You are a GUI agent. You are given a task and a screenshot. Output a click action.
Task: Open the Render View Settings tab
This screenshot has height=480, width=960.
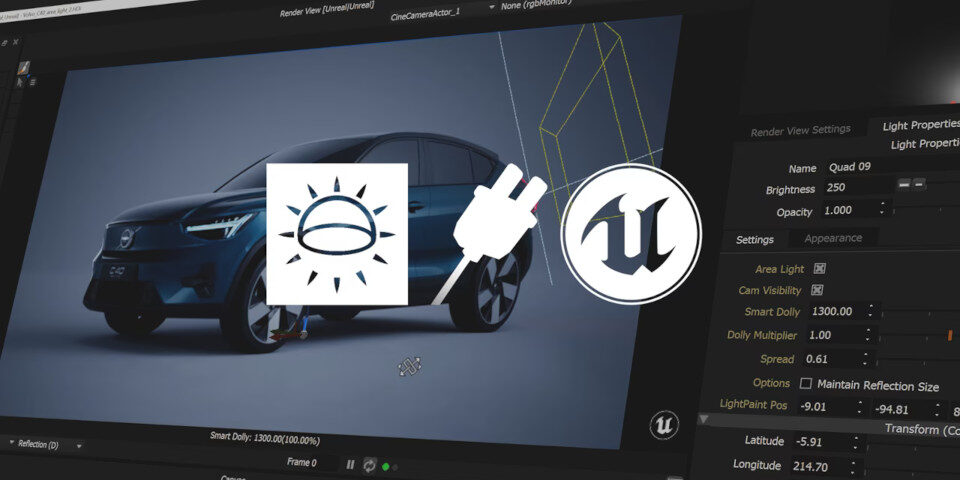tap(800, 129)
